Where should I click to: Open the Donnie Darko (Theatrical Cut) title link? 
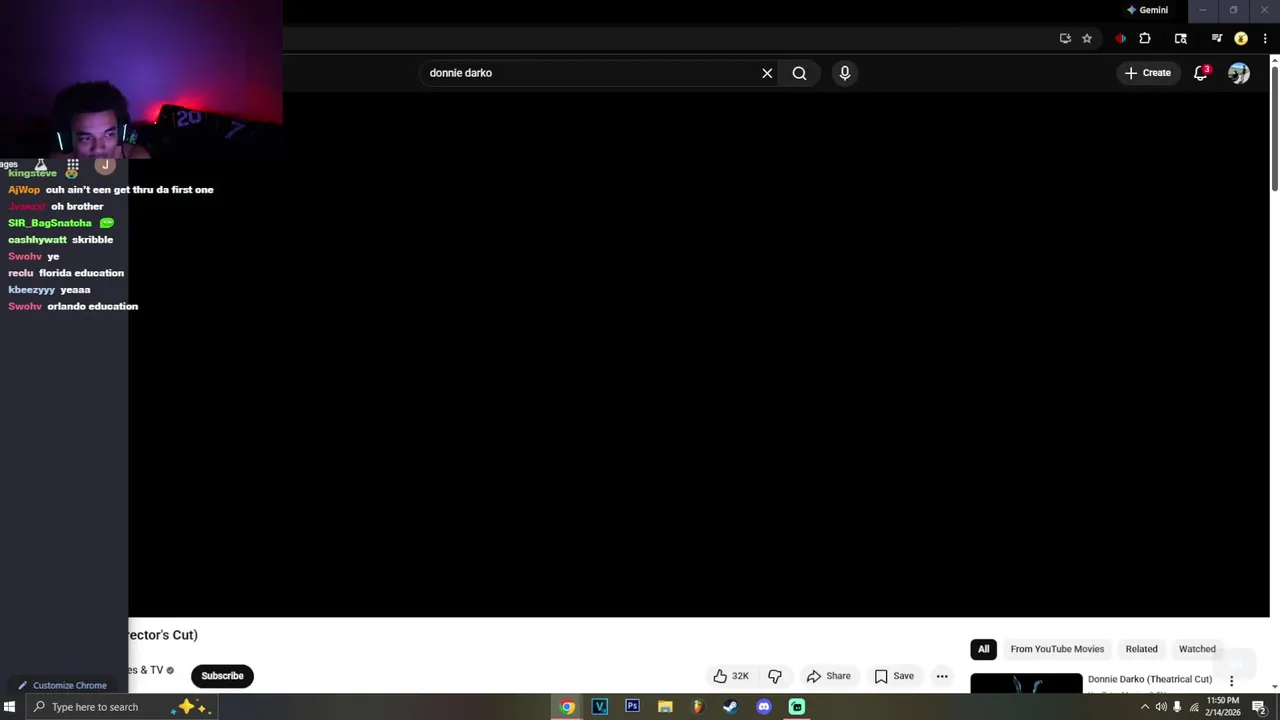coord(1150,679)
